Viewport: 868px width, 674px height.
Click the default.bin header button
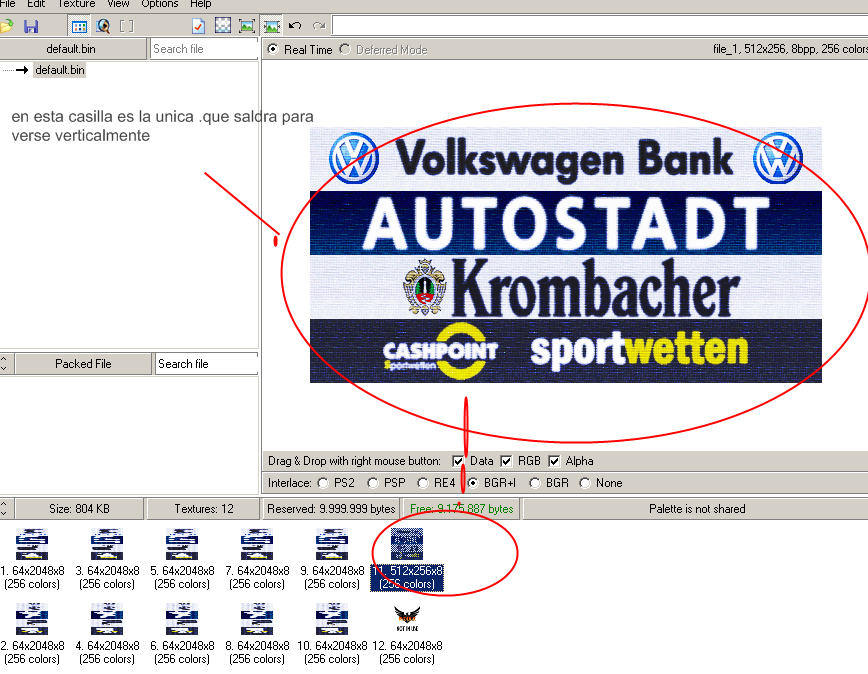point(72,49)
